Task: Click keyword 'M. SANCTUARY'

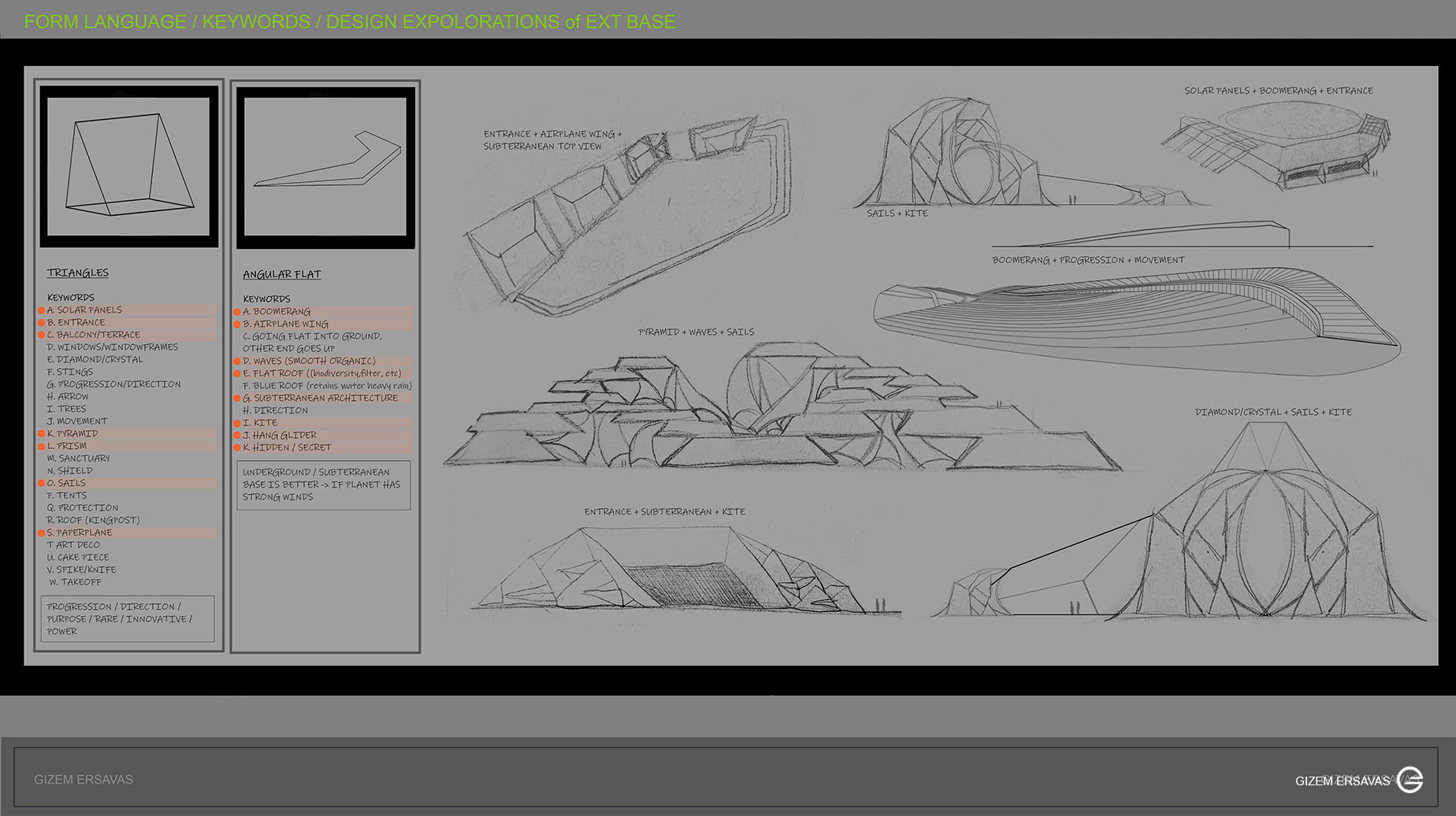Action: pyautogui.click(x=78, y=458)
